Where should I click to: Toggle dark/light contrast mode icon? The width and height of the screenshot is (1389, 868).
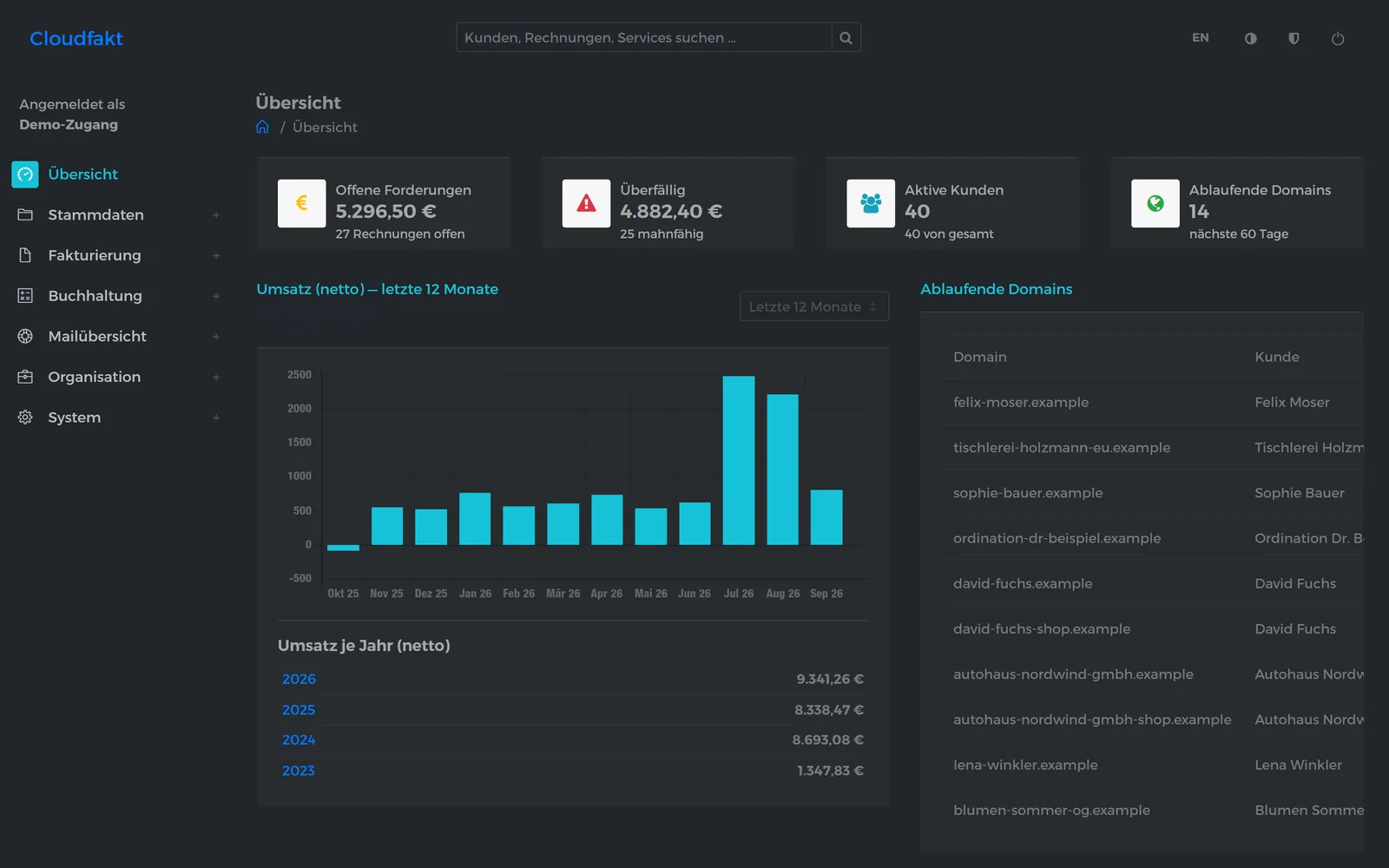[1250, 38]
